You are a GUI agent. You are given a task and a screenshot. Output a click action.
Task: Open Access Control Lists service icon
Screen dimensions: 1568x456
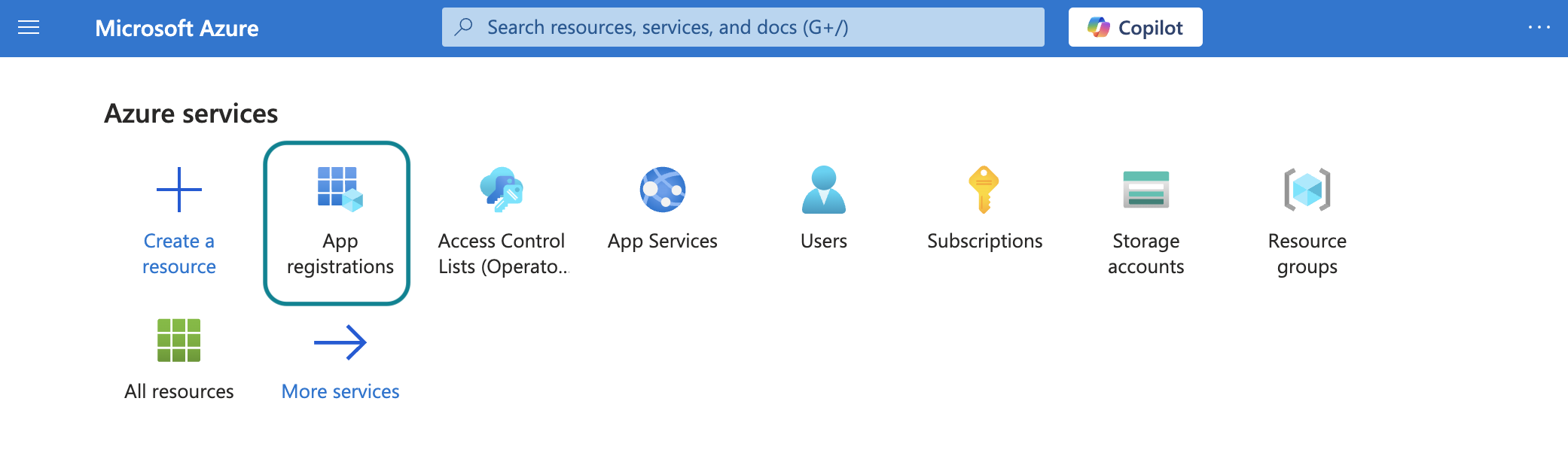point(502,189)
